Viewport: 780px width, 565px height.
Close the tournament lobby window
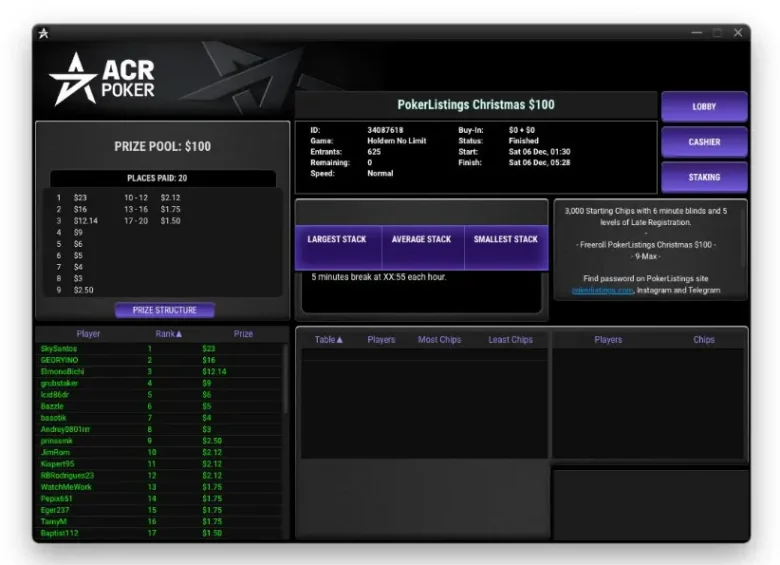click(738, 33)
